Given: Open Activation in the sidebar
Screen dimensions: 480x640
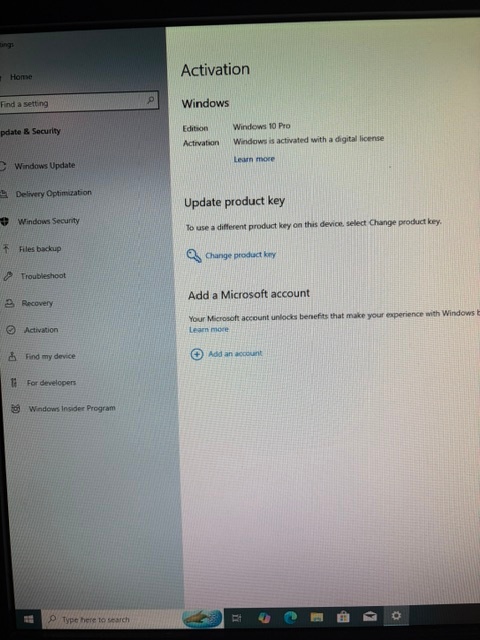Looking at the screenshot, I should point(41,330).
